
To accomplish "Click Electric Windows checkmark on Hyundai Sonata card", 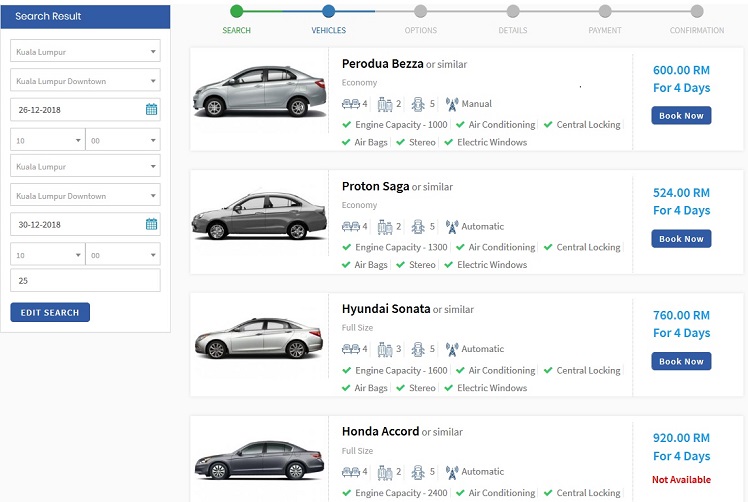I will click(x=448, y=387).
